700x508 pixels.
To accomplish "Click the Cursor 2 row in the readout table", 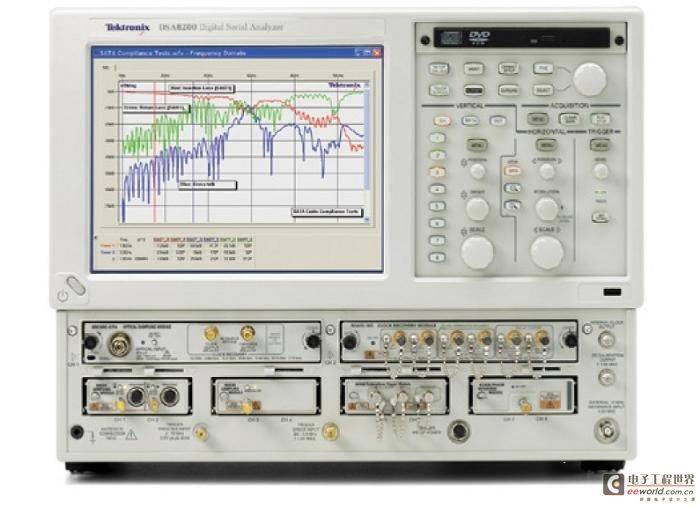I will 176,252.
